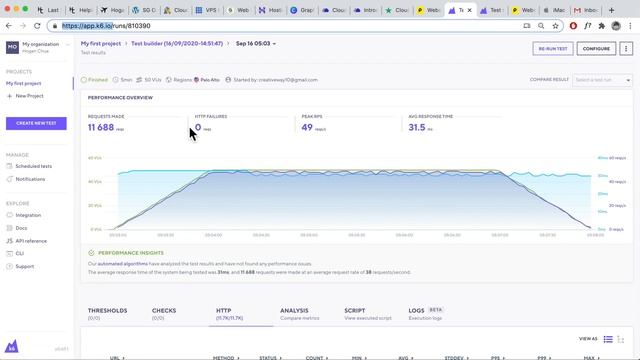Image resolution: width=640 pixels, height=360 pixels.
Task: Sort table by STDDEV column
Action: click(x=456, y=358)
